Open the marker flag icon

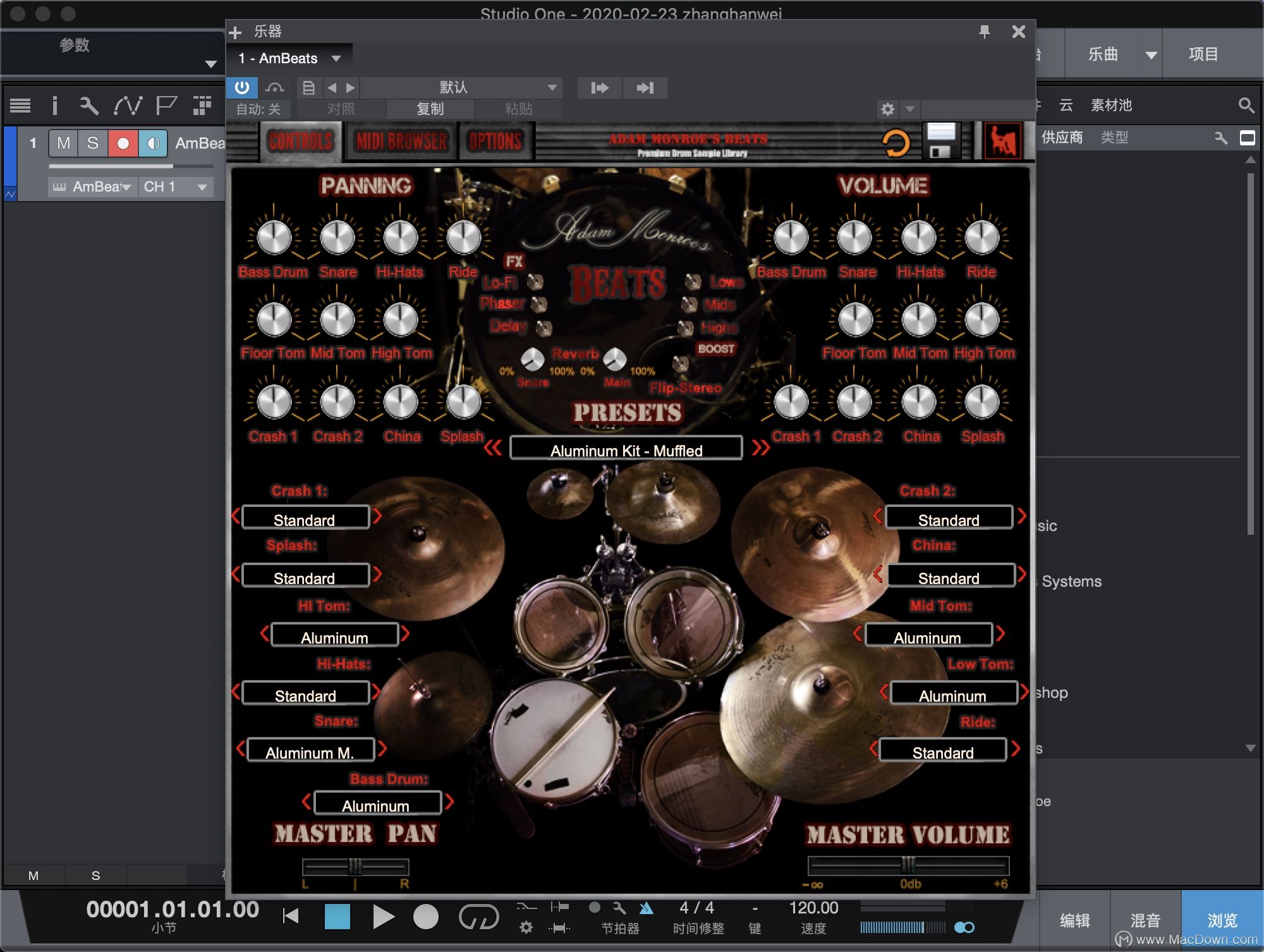[x=166, y=106]
